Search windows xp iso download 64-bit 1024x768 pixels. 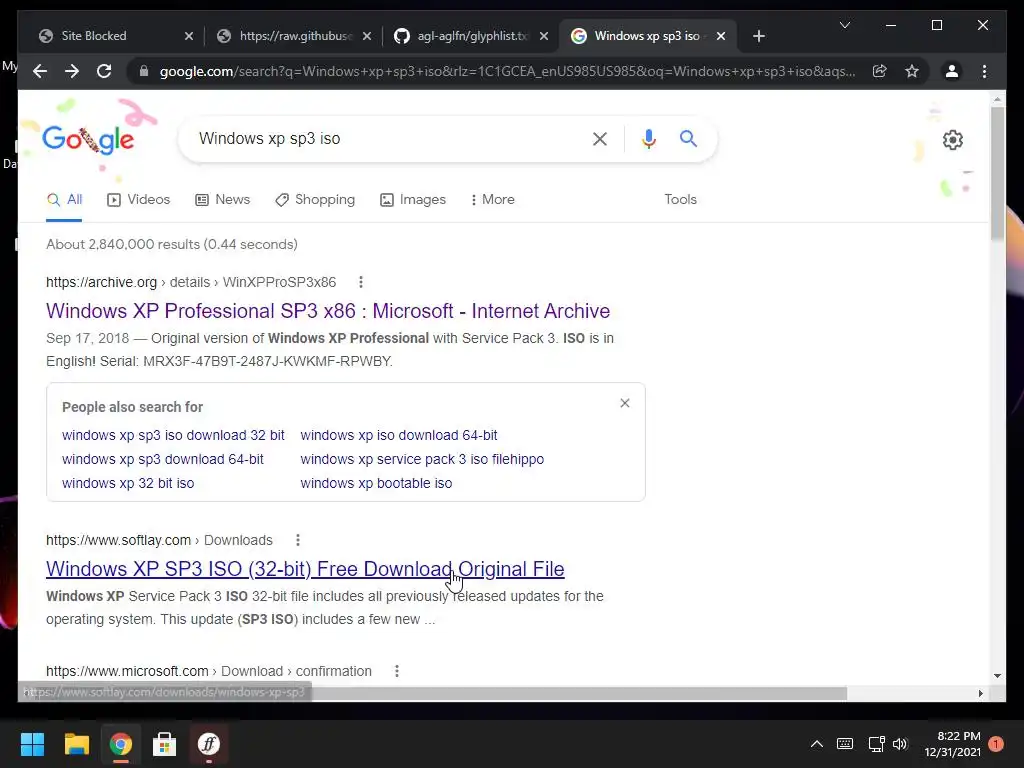(x=398, y=435)
